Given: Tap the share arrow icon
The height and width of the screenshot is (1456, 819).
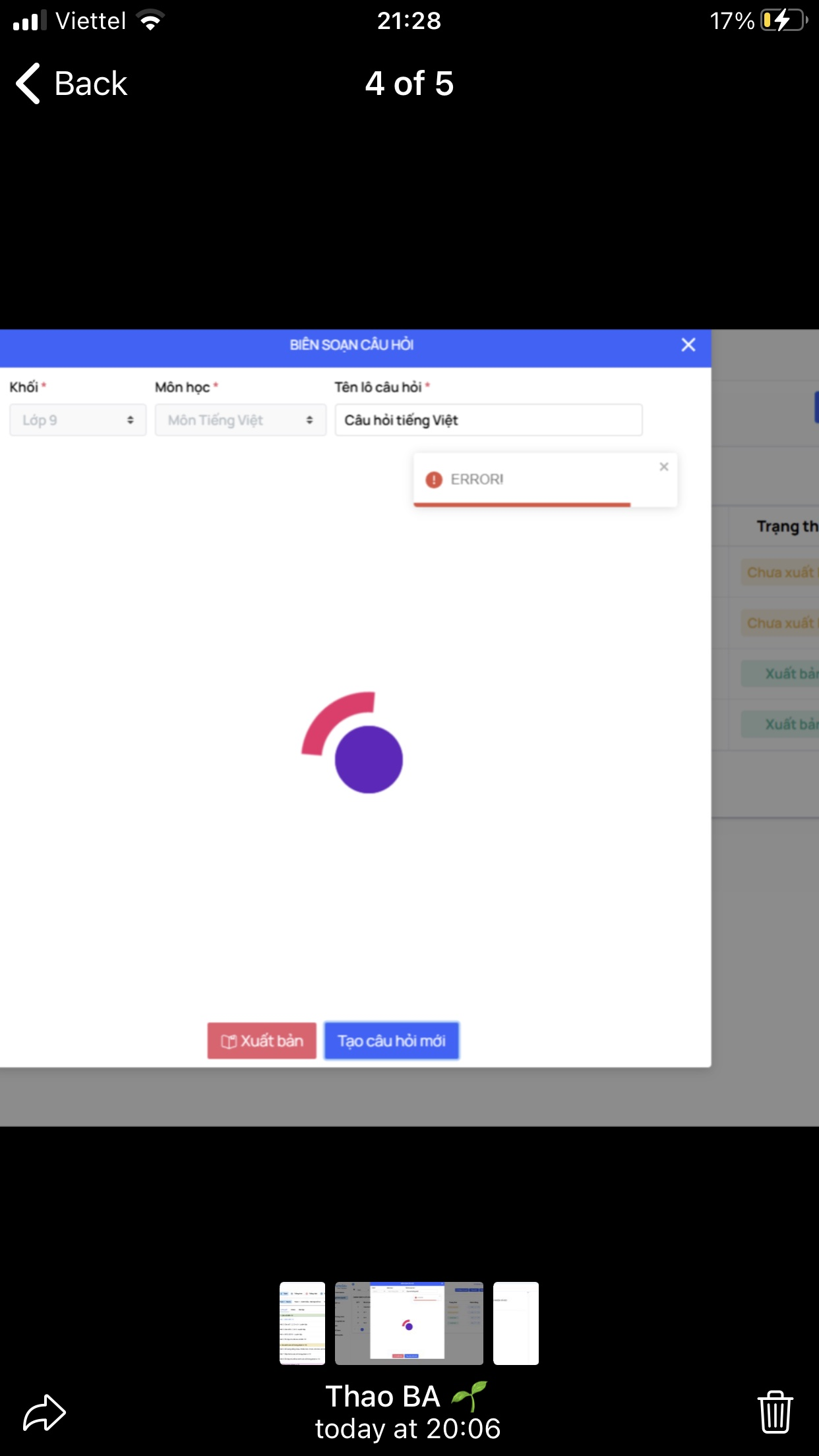Looking at the screenshot, I should 44,1412.
